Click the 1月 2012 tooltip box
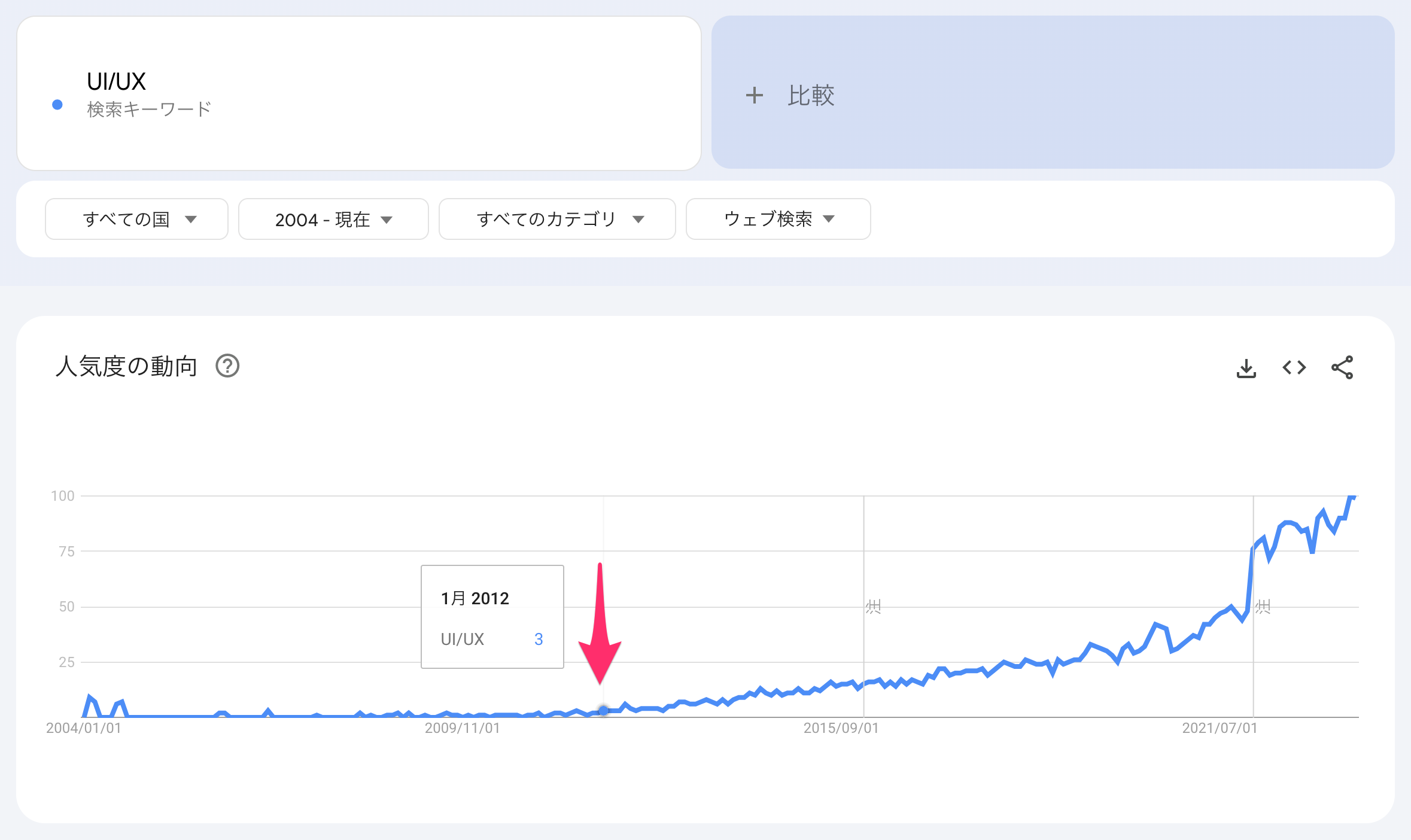The width and height of the screenshot is (1411, 840). click(492, 616)
